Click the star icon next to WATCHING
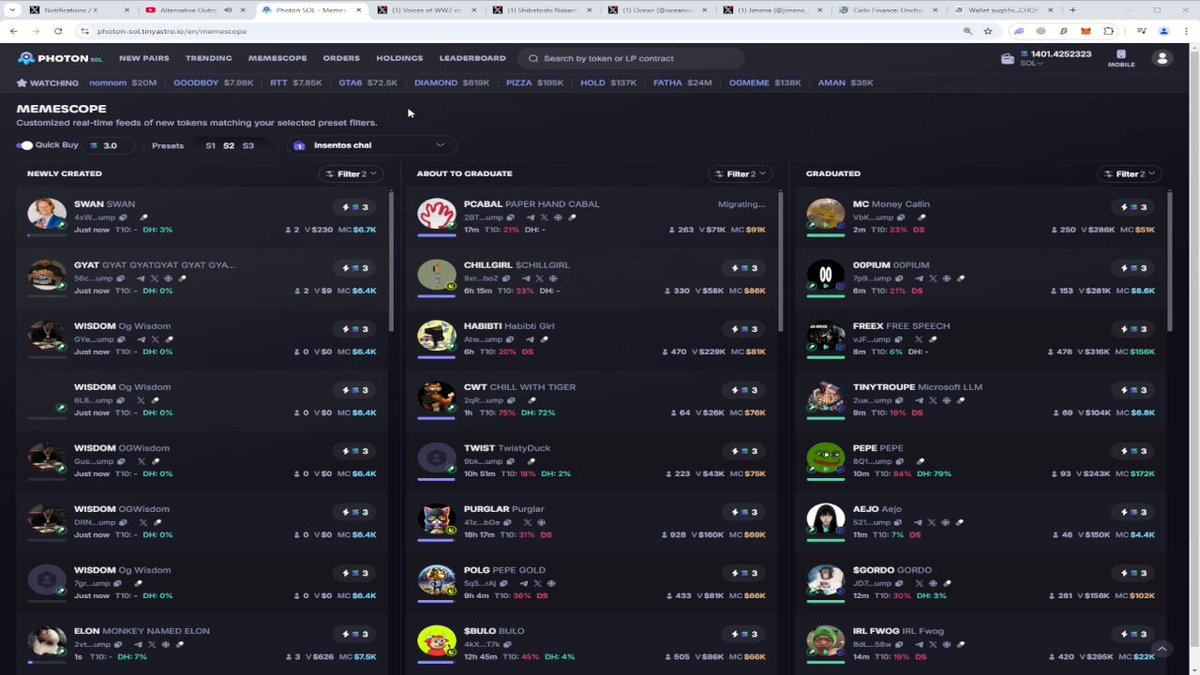 click(22, 83)
